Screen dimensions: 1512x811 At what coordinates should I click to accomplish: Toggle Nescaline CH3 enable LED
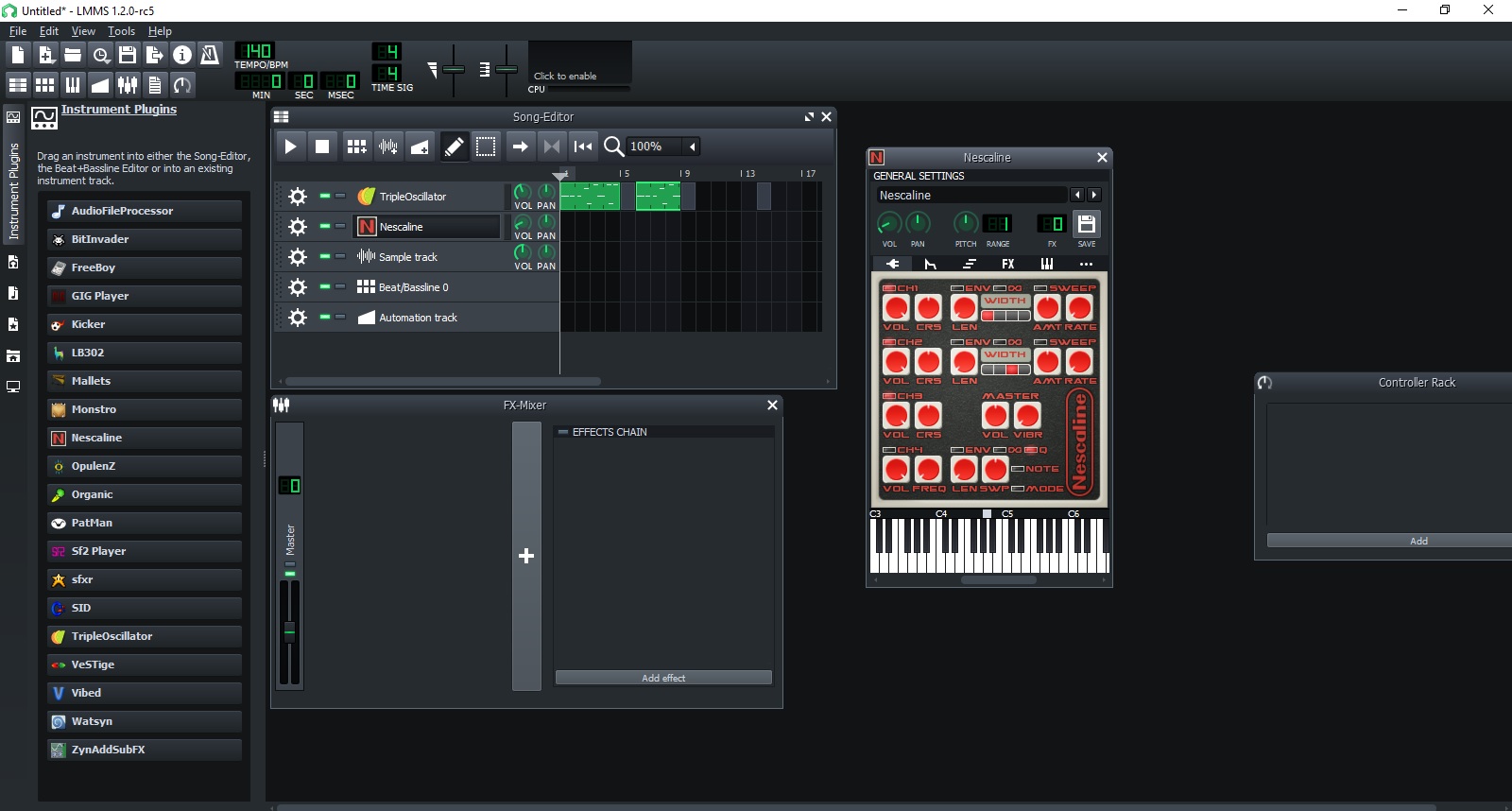click(x=888, y=396)
